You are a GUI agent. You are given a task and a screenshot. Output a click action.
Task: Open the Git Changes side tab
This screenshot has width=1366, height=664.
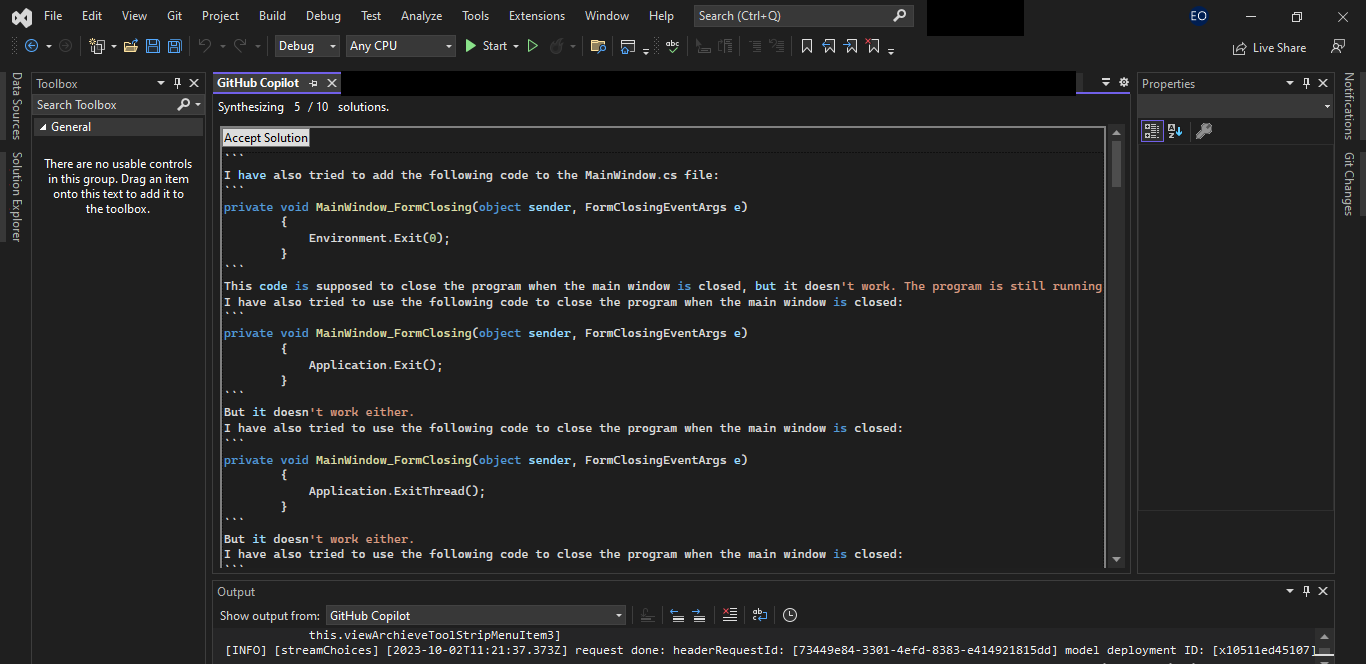pos(1349,184)
